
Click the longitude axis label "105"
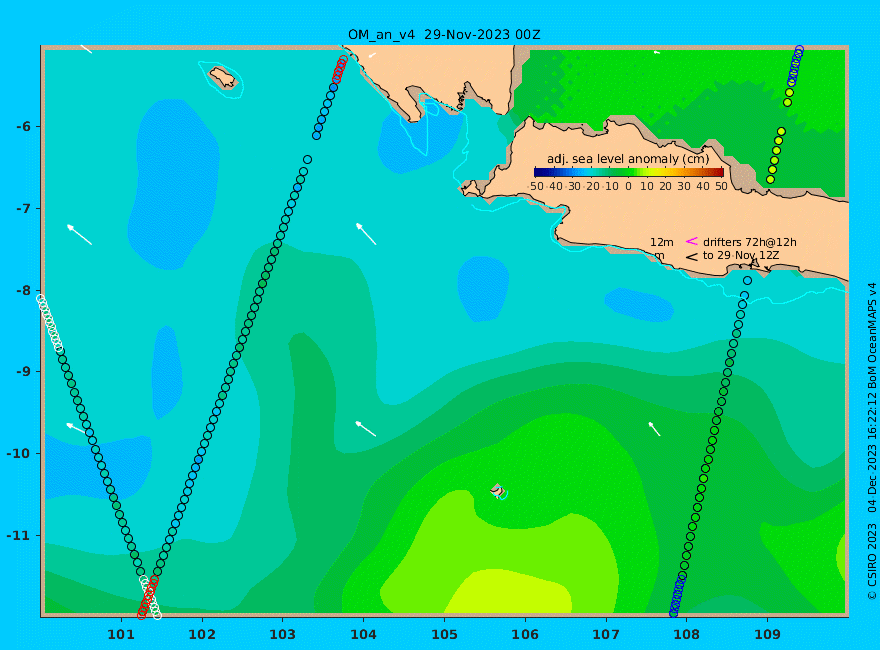click(444, 634)
